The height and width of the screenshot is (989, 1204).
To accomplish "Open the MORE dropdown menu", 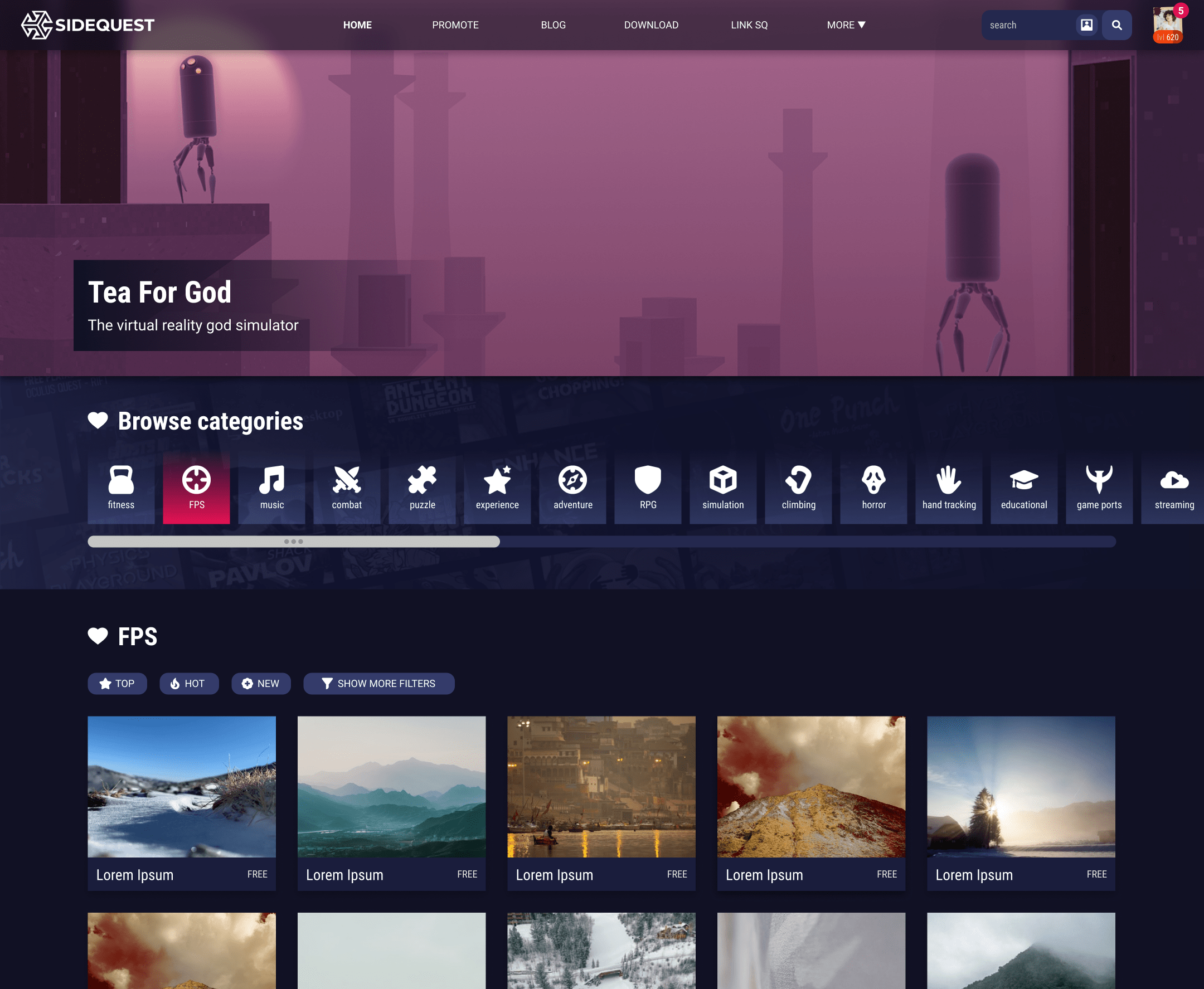I will 846,25.
